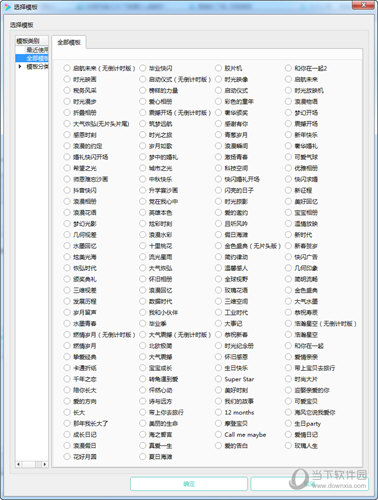Screen dimensions: 378x500
Task: Pick the 城市之光 template
Action: [x=143, y=168]
